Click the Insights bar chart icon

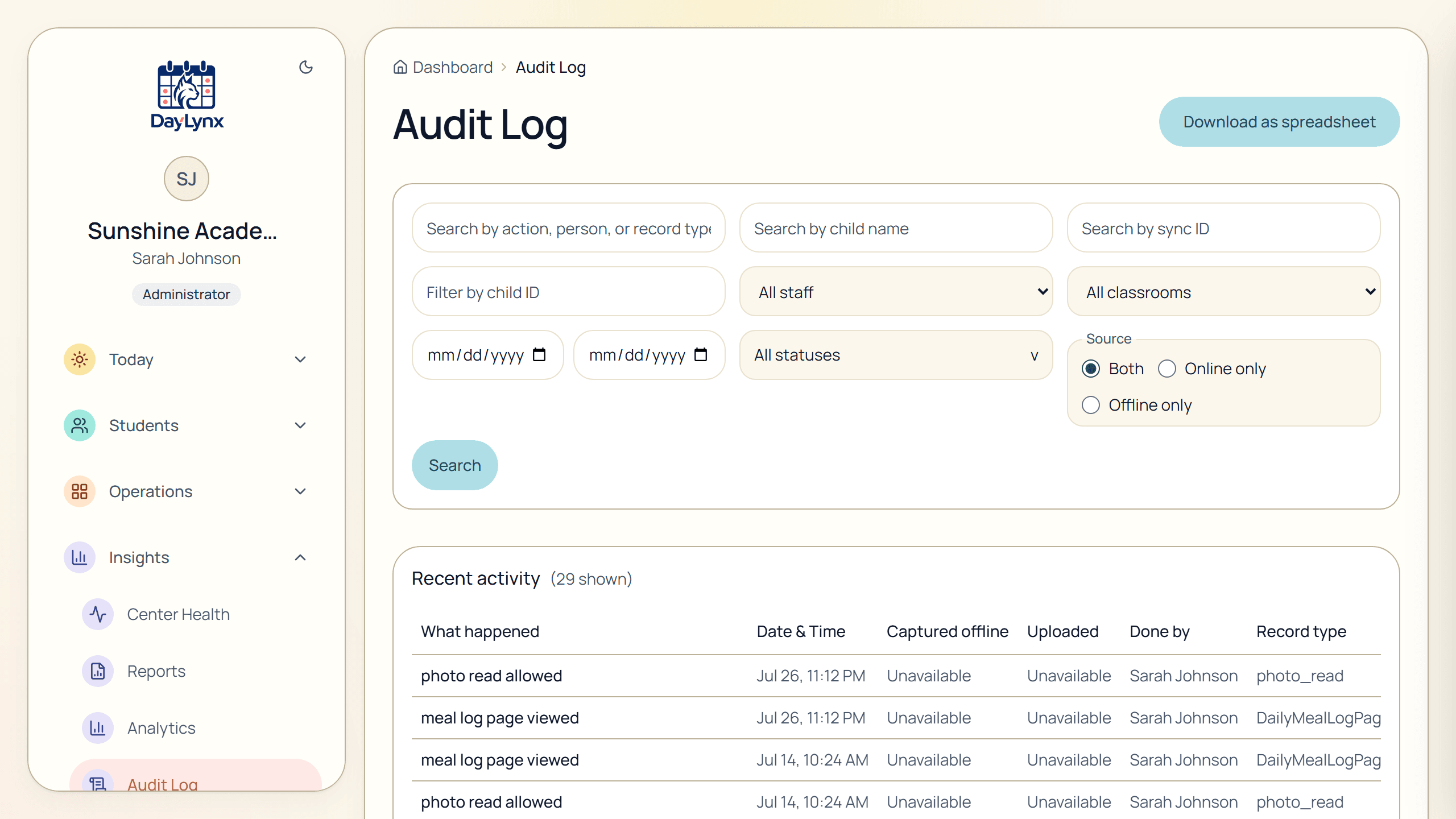coord(80,557)
